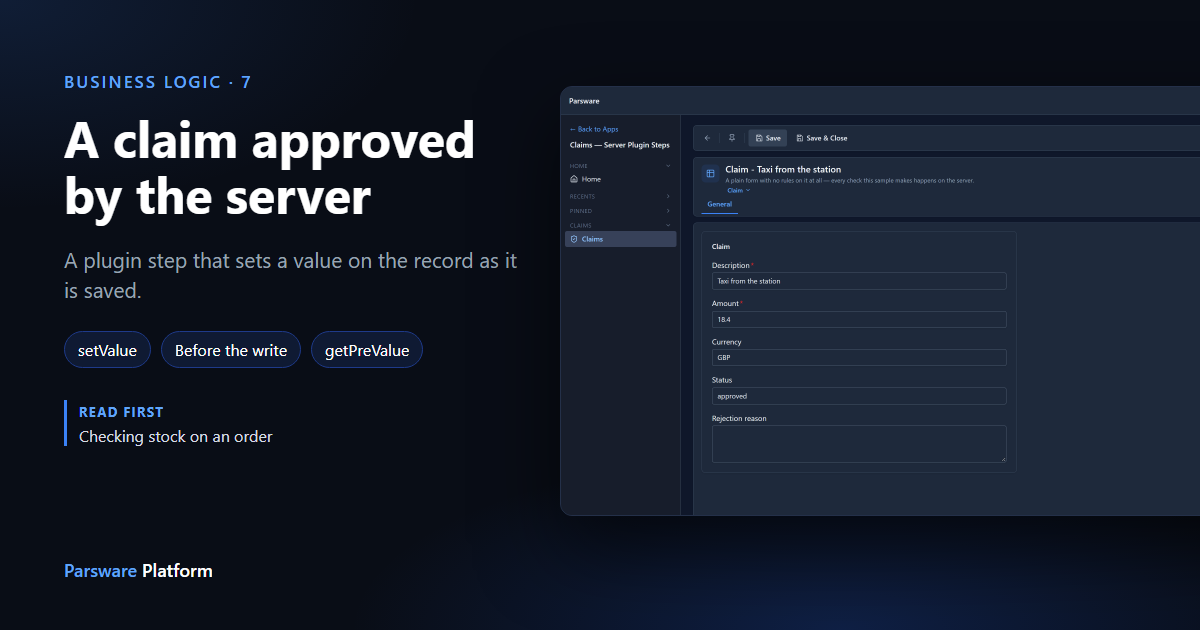Click the pin icon in the form toolbar

click(x=731, y=138)
